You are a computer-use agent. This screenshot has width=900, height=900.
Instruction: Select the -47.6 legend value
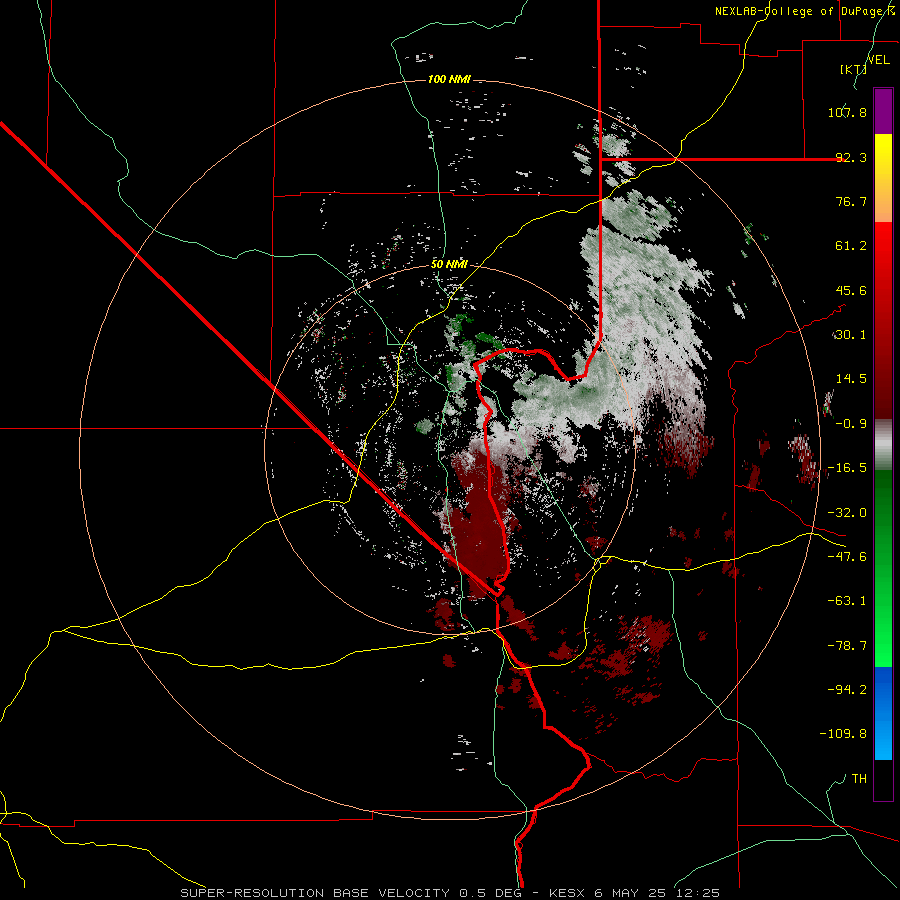[847, 557]
